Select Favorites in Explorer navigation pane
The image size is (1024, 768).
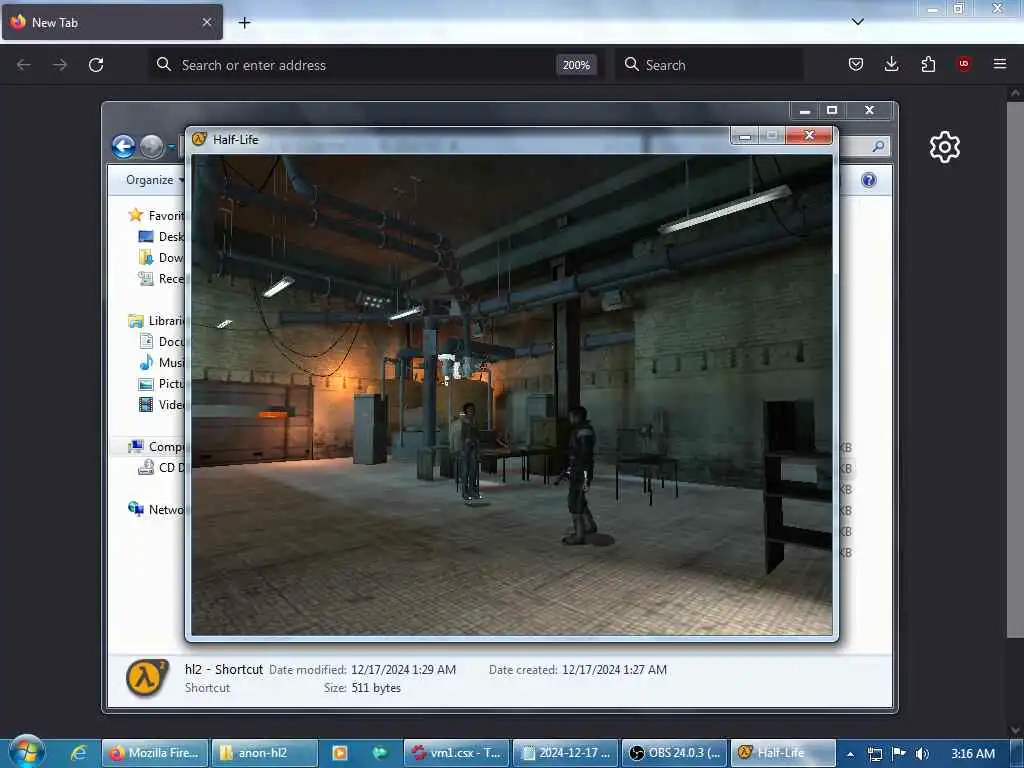[157, 216]
